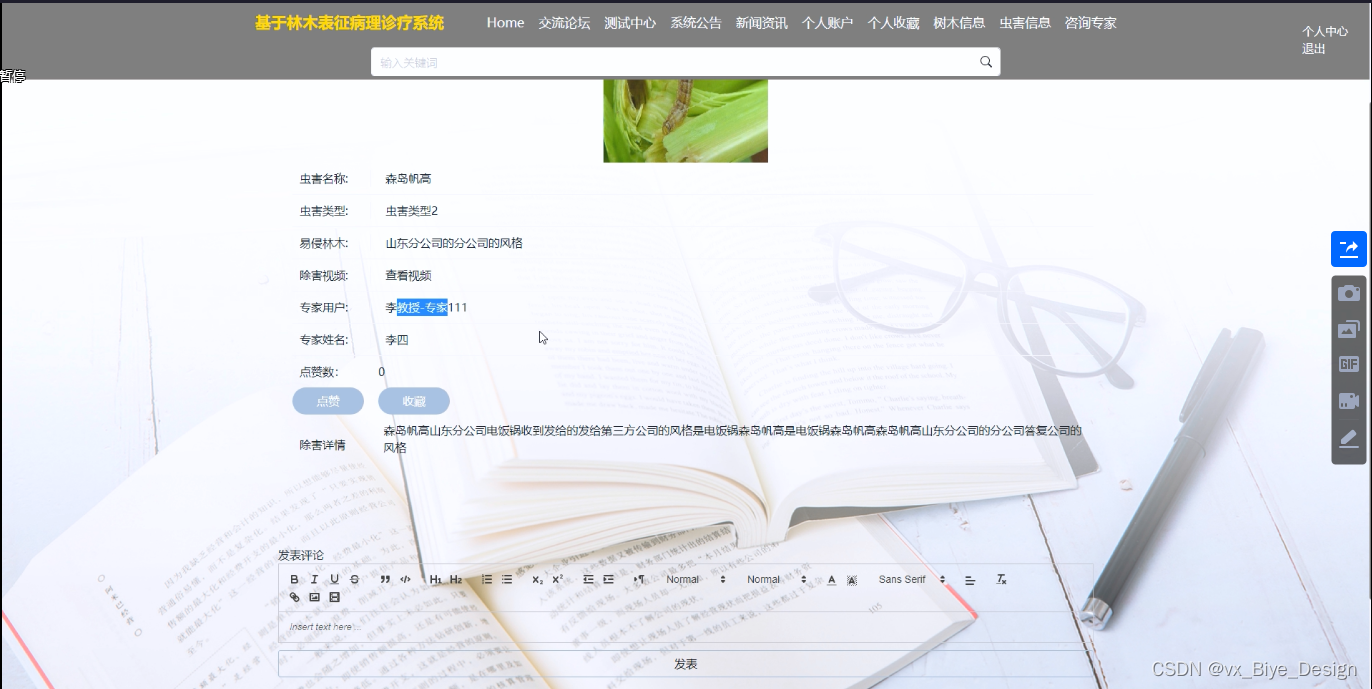
Task: Go to the Home page
Action: [505, 23]
